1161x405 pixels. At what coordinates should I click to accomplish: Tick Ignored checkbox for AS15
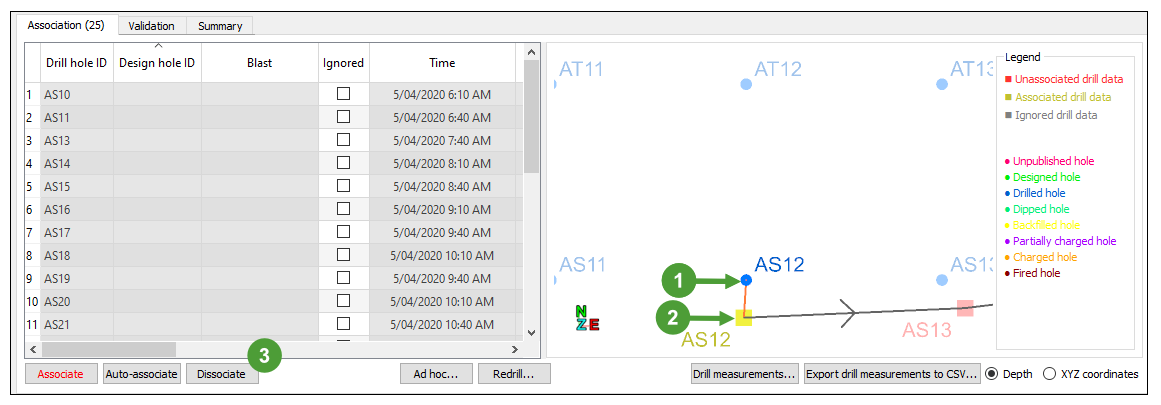[344, 186]
